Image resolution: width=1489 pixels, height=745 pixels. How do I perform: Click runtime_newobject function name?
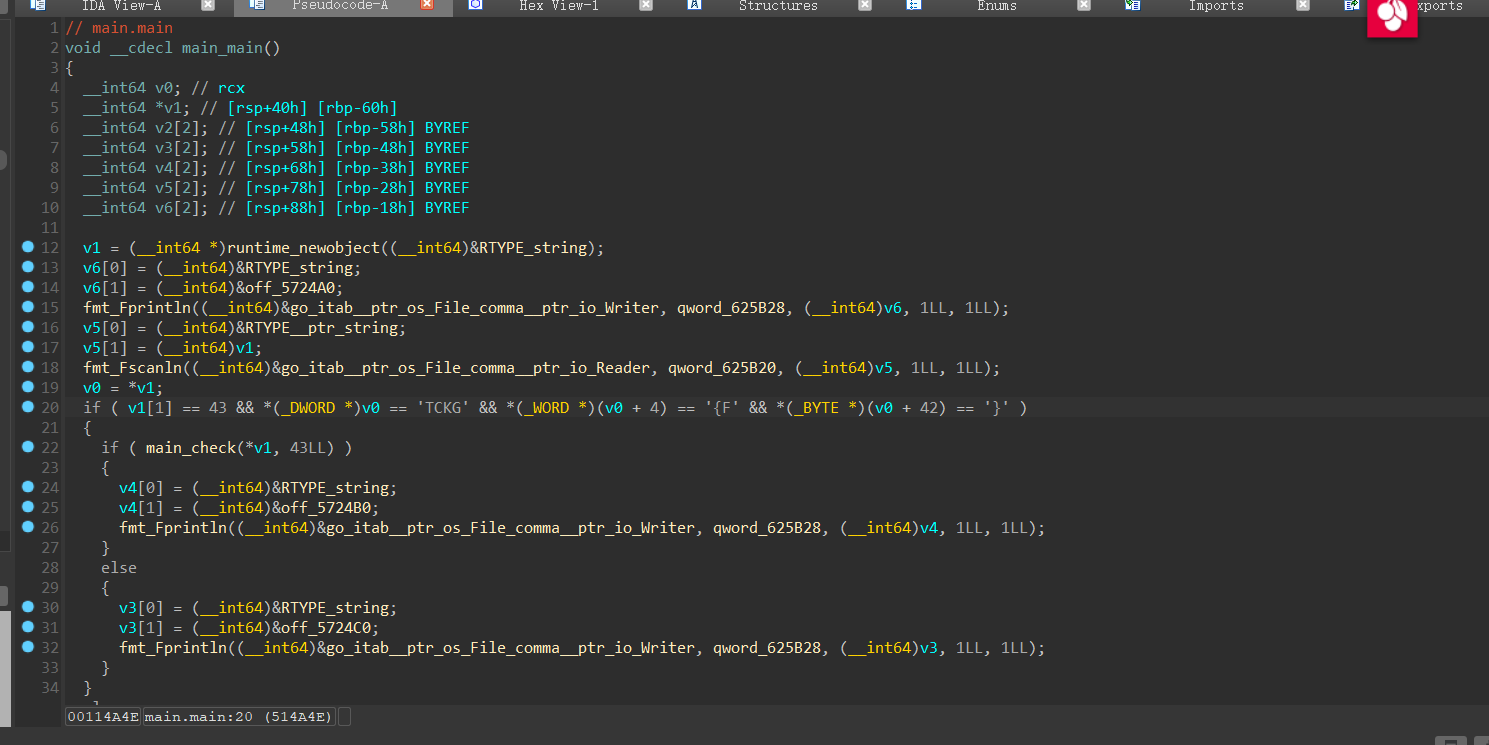303,248
